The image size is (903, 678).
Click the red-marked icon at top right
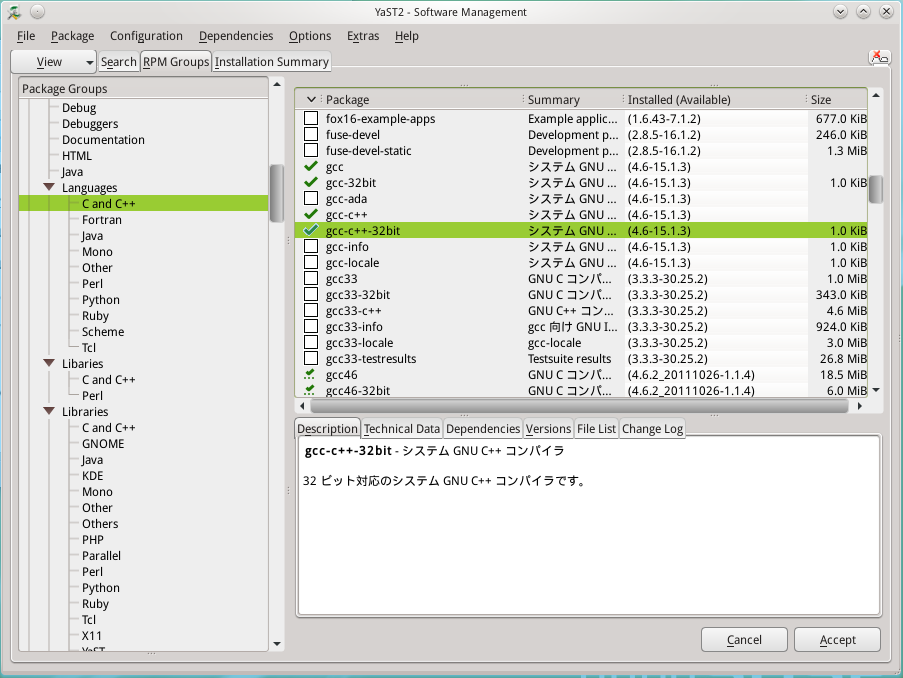(879, 57)
